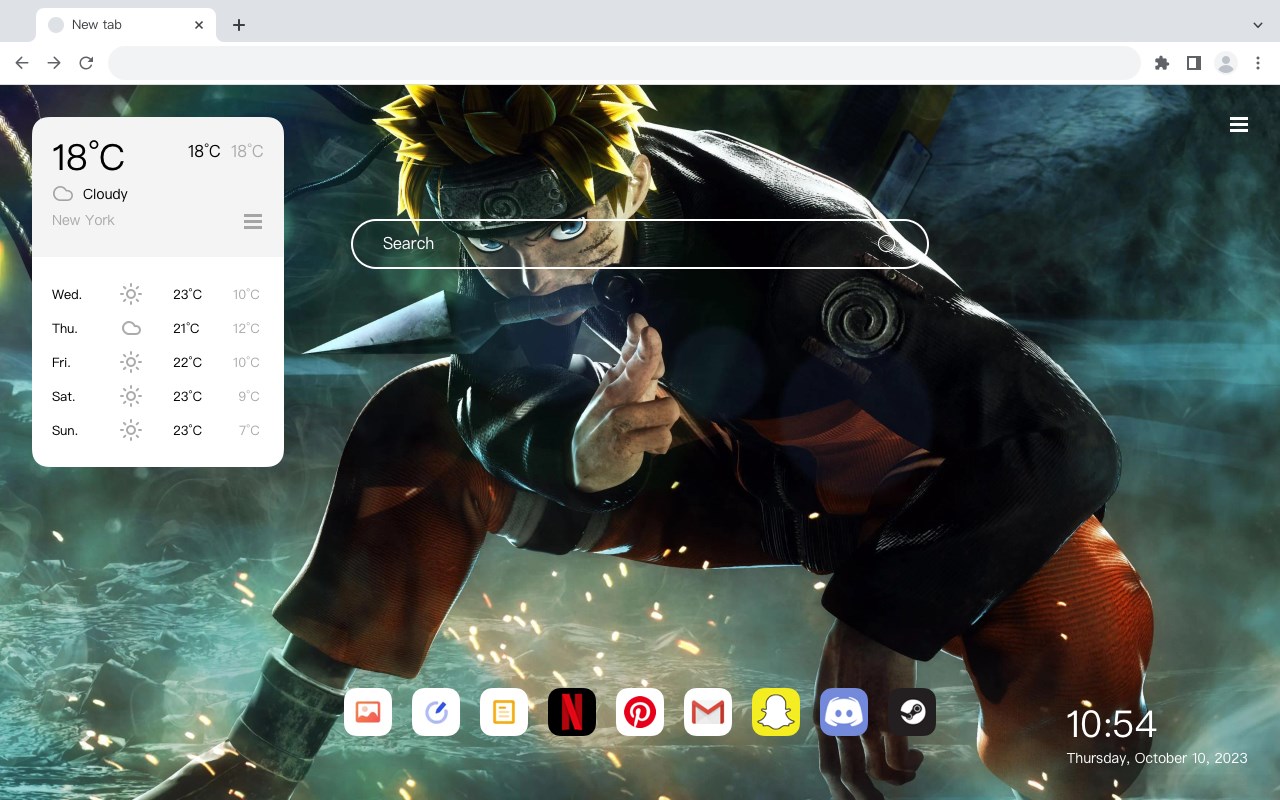The image size is (1280, 800).
Task: Click Wednesday's high of 23°C
Action: [x=187, y=294]
